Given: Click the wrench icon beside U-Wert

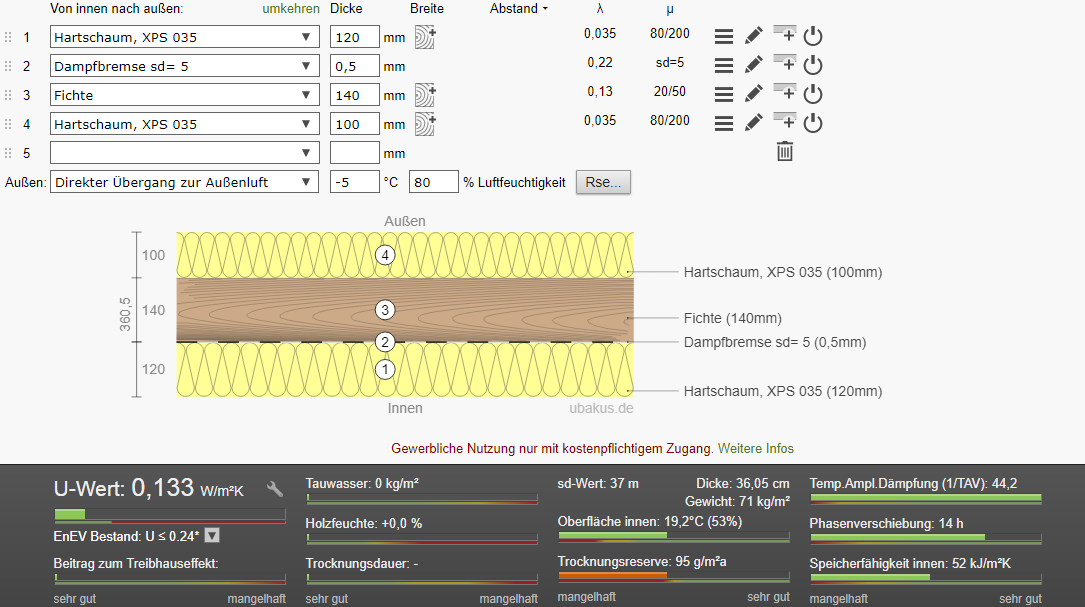Looking at the screenshot, I should (x=275, y=489).
